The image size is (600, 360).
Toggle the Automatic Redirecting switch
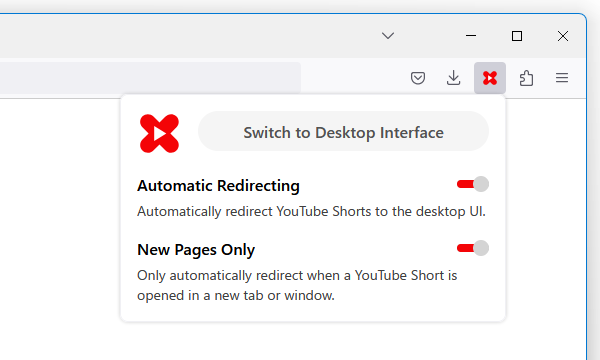tap(473, 184)
